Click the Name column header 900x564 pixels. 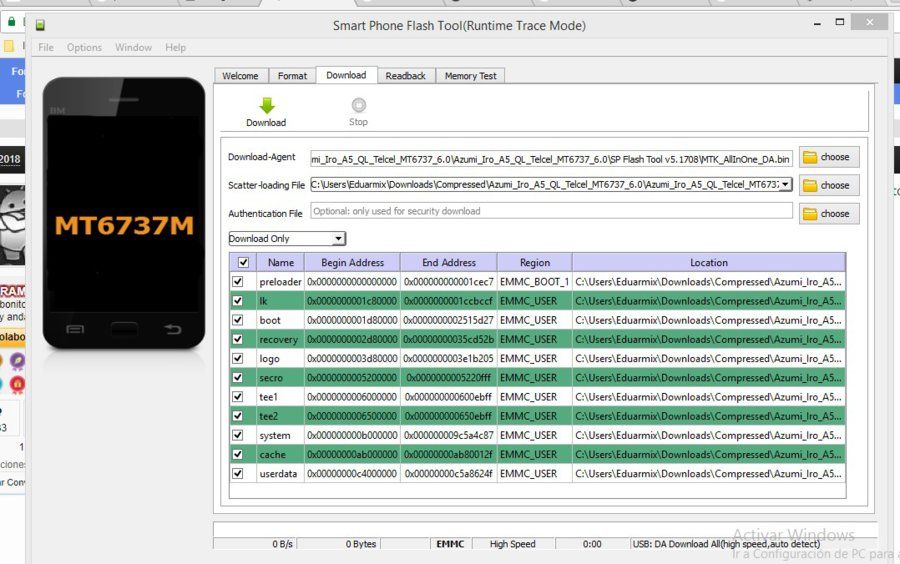point(281,262)
